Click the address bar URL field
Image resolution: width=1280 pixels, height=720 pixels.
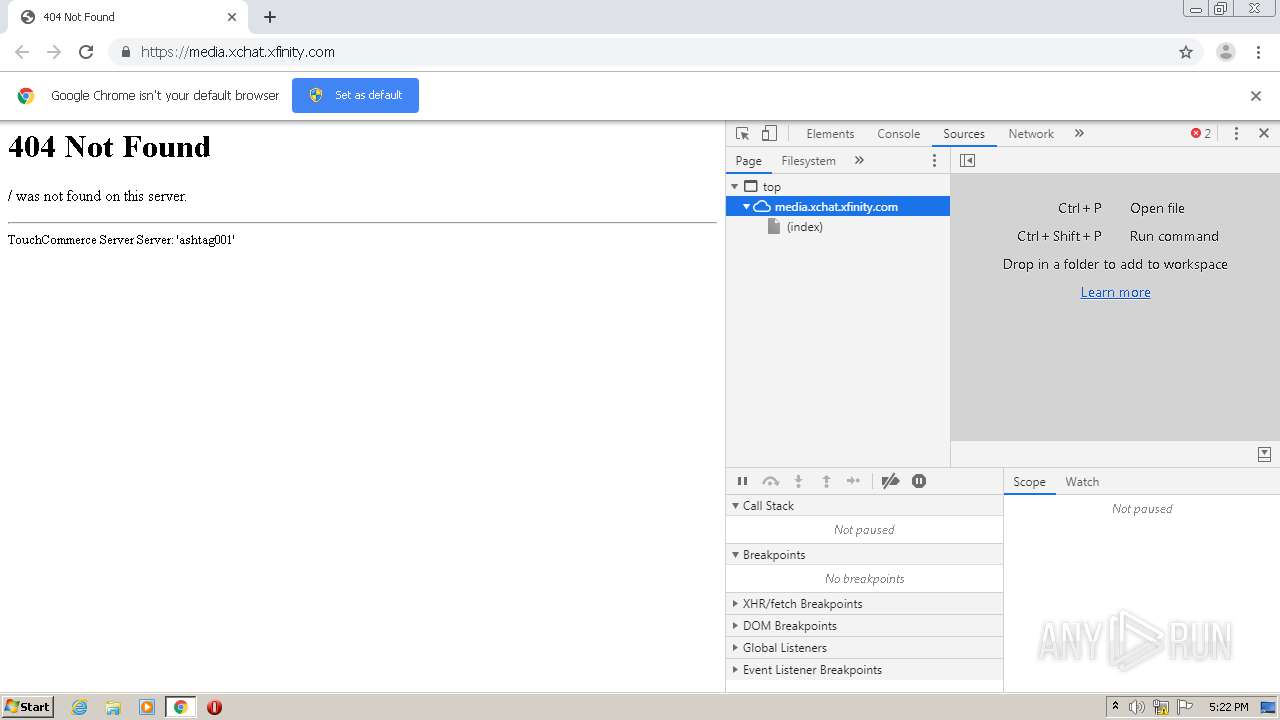pyautogui.click(x=655, y=52)
